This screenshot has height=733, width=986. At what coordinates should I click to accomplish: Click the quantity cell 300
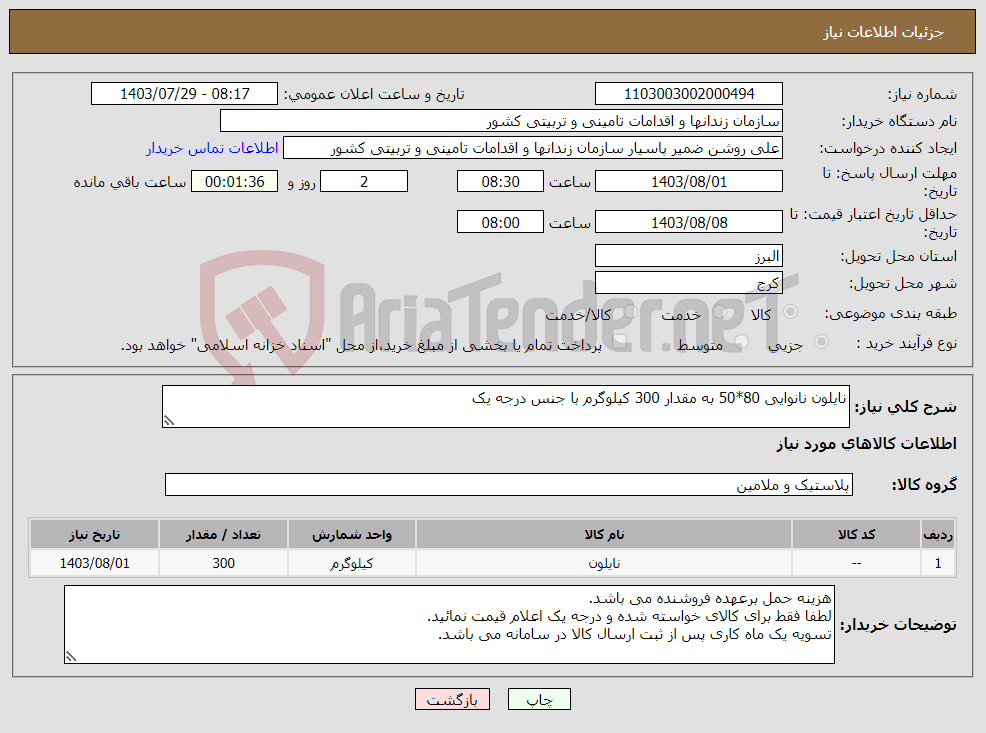tap(223, 563)
